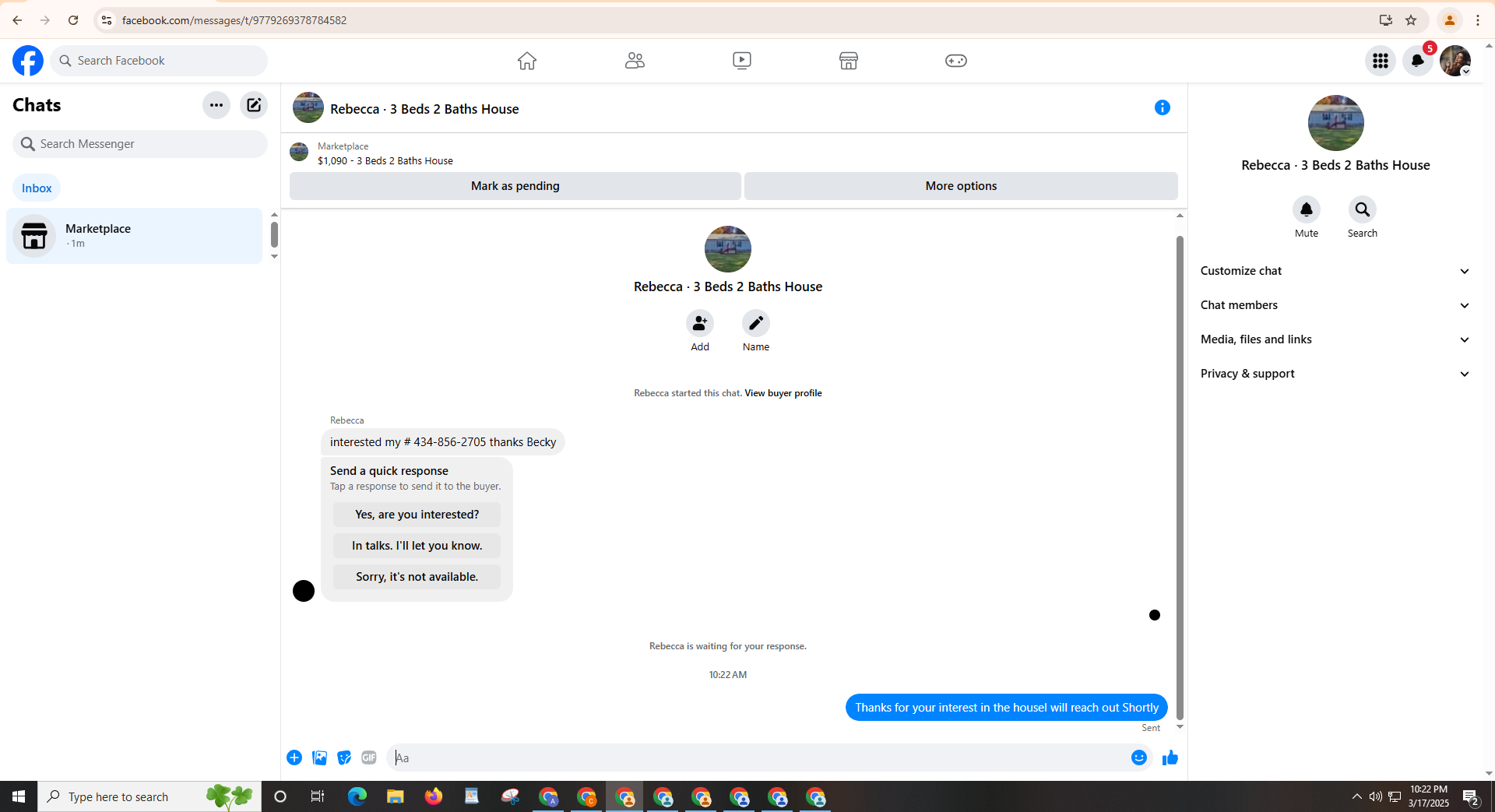Expand Customize chat section

1335,271
